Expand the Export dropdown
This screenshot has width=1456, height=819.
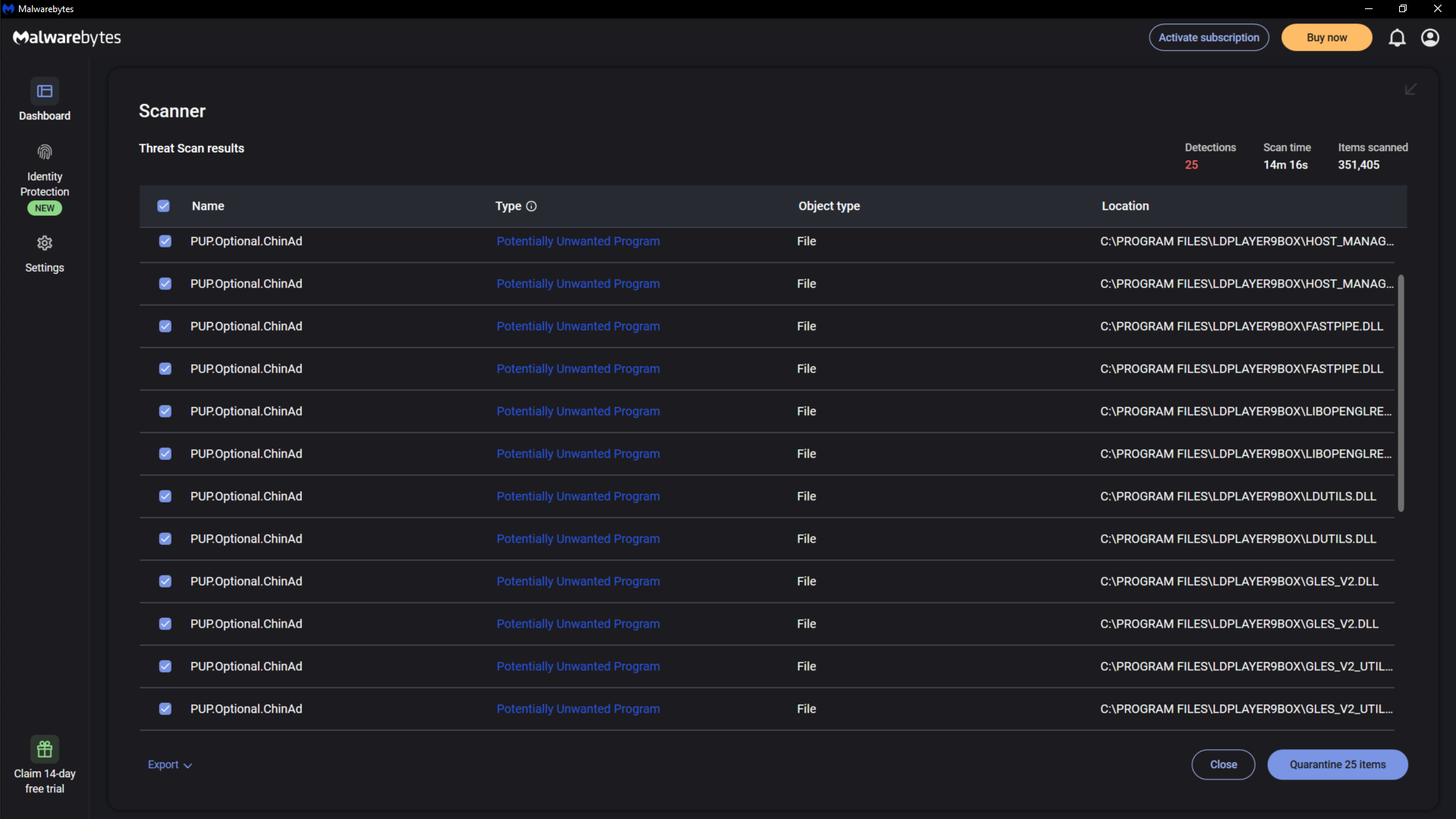(170, 765)
